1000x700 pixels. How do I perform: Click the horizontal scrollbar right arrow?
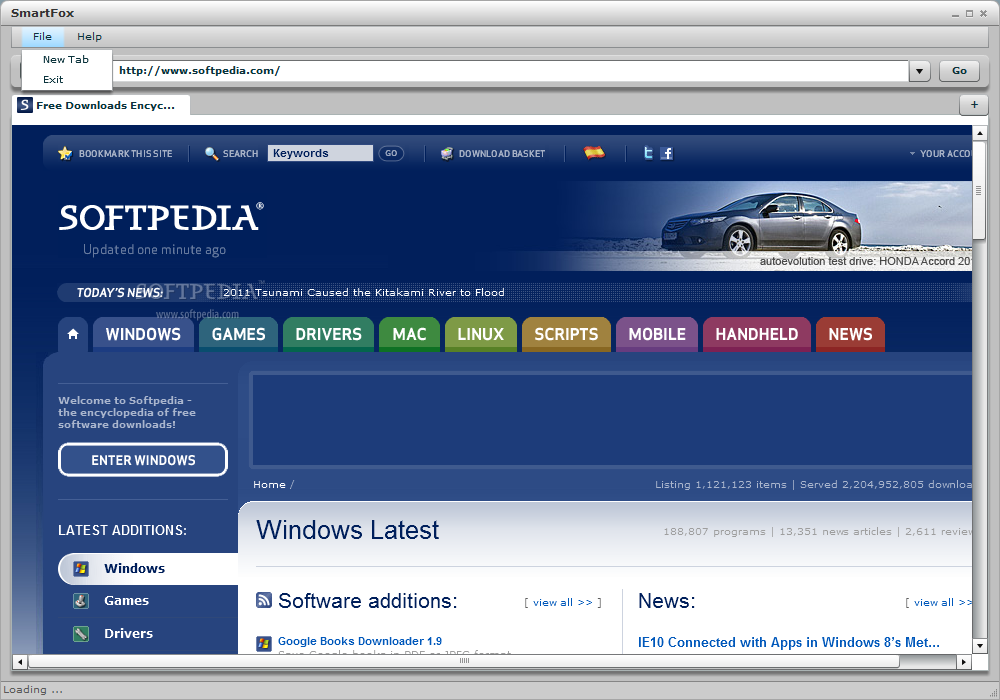coord(964,662)
